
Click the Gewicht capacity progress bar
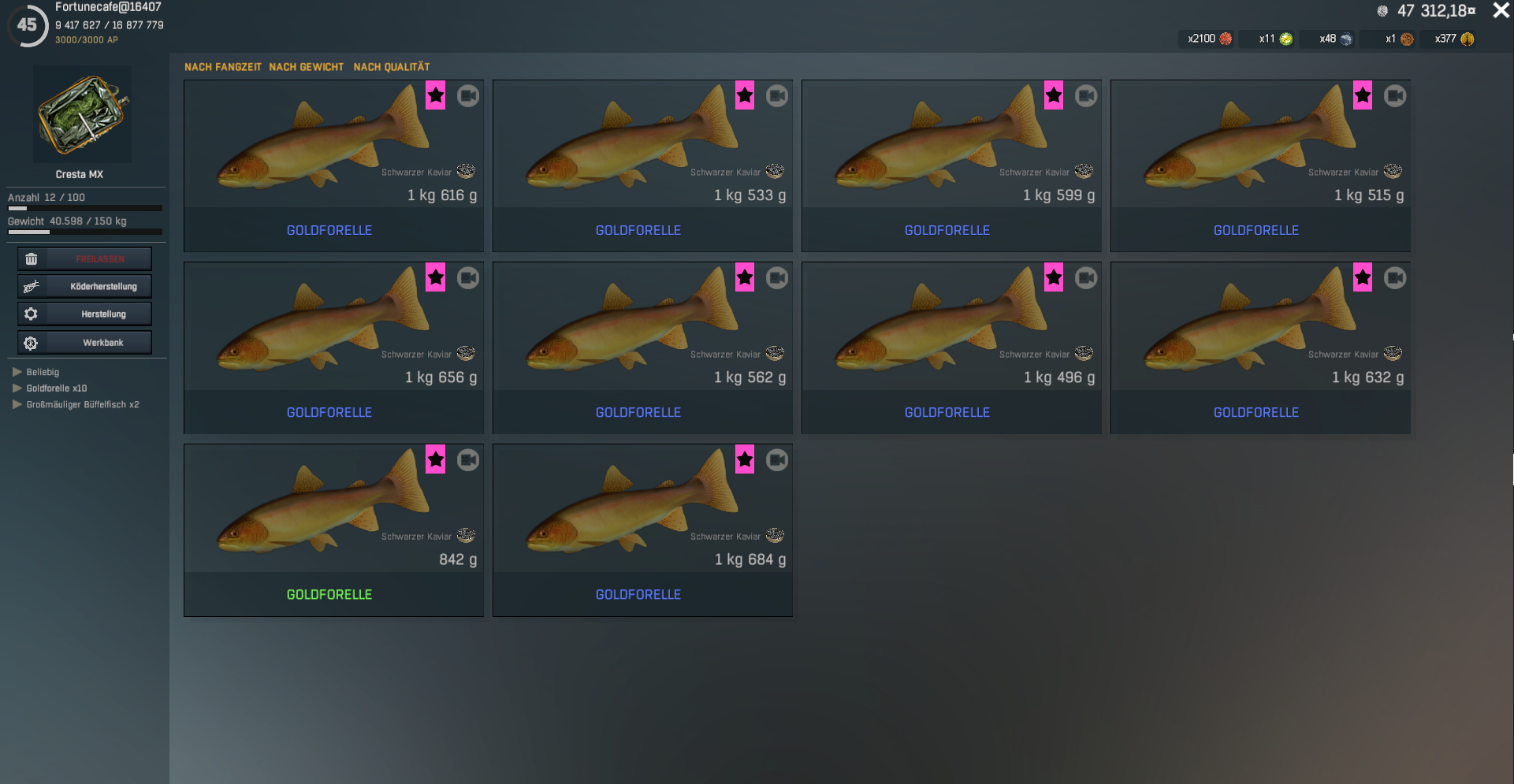(x=85, y=232)
